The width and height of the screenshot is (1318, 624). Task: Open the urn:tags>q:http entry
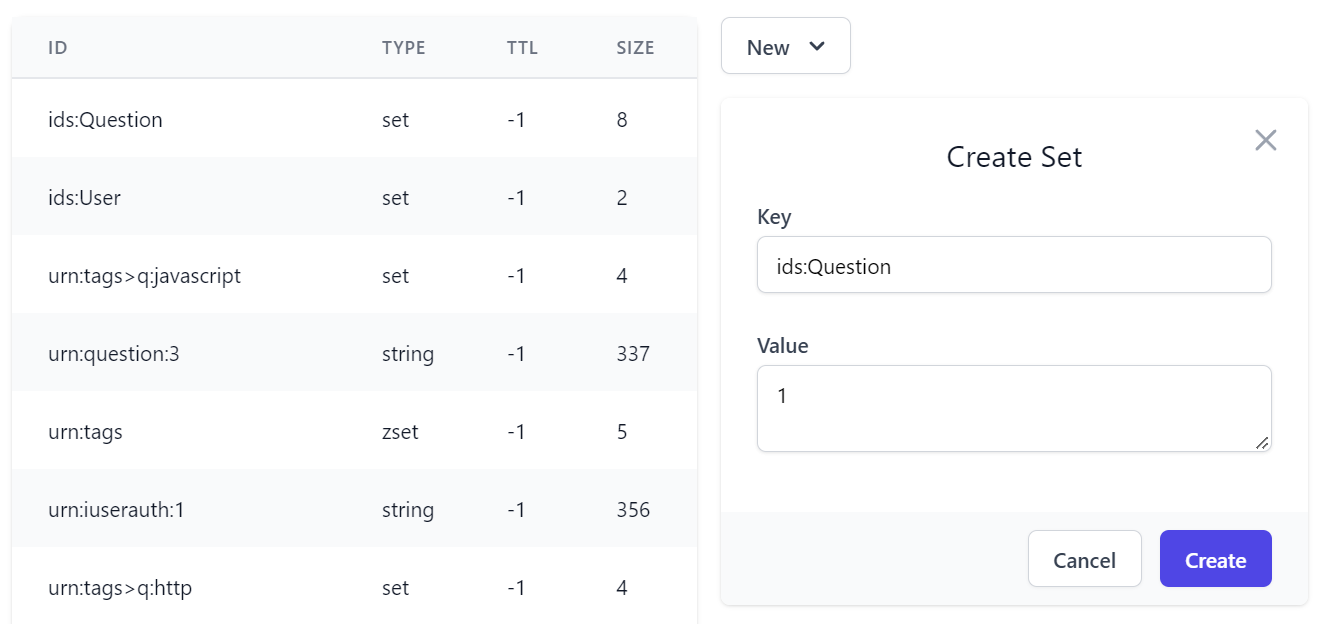click(x=354, y=586)
